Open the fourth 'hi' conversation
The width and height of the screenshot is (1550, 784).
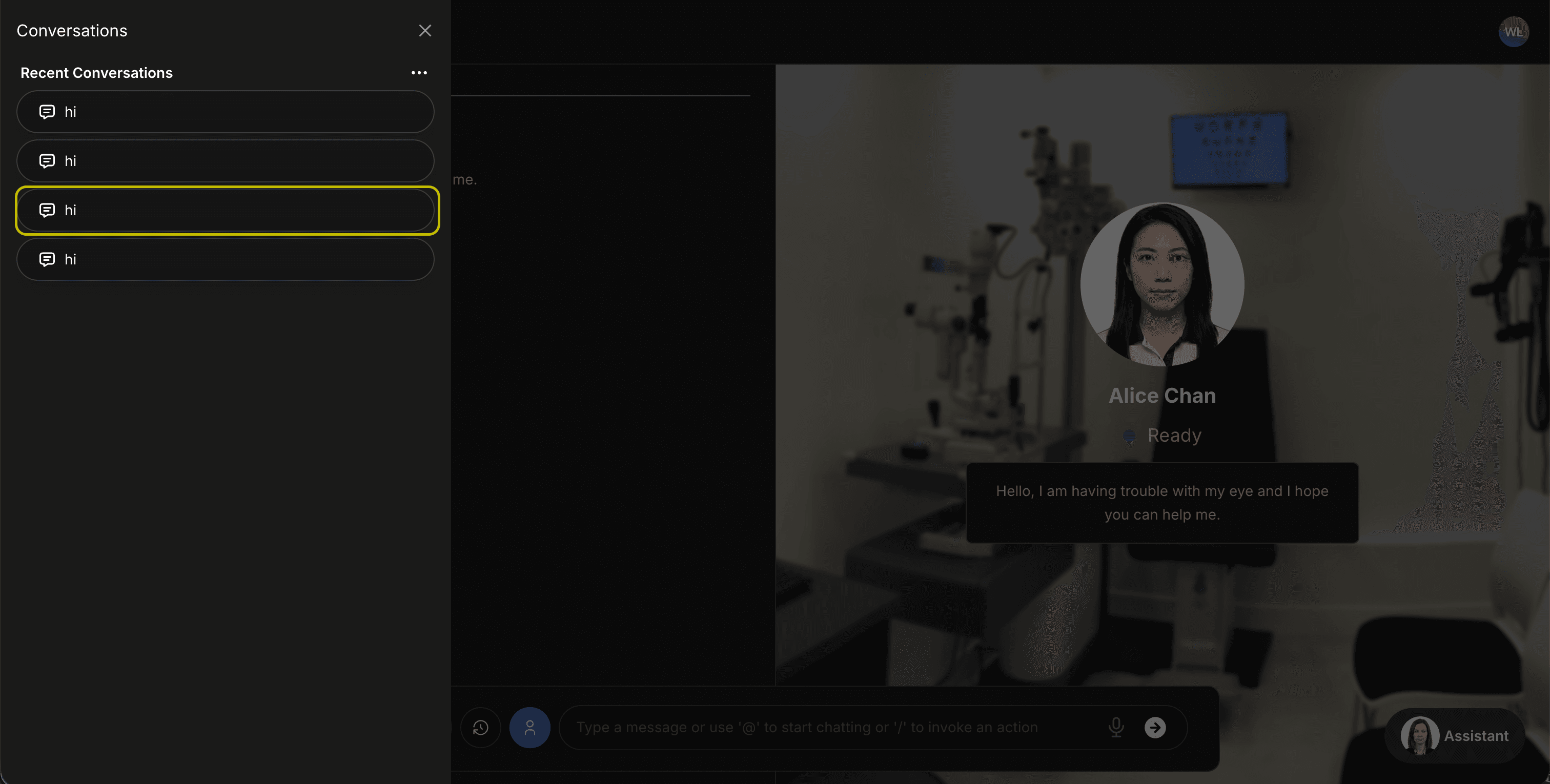click(x=225, y=259)
